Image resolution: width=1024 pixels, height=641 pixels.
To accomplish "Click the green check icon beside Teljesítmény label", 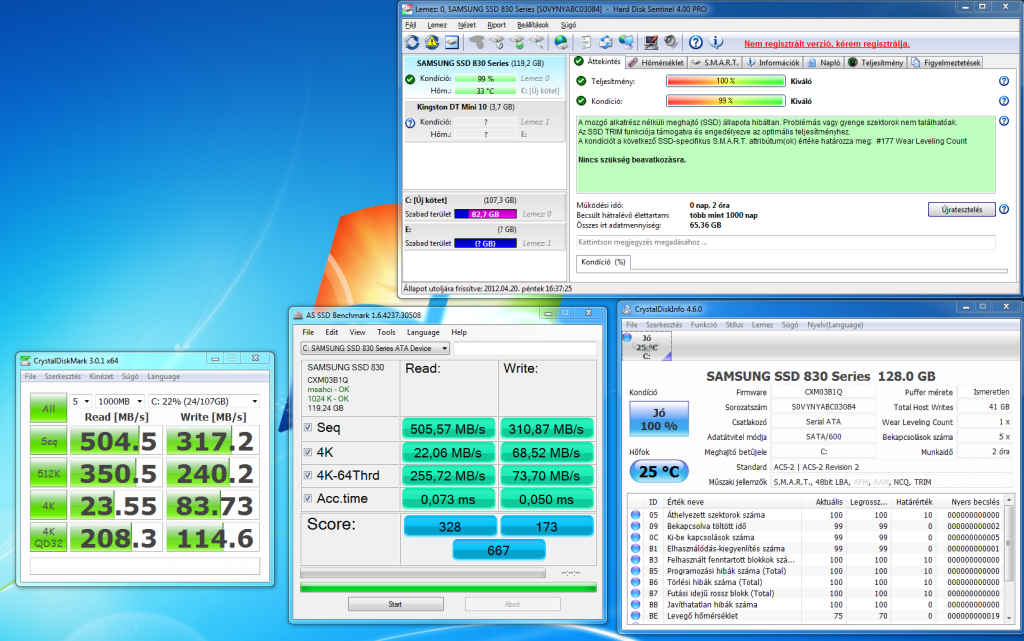I will pyautogui.click(x=581, y=81).
